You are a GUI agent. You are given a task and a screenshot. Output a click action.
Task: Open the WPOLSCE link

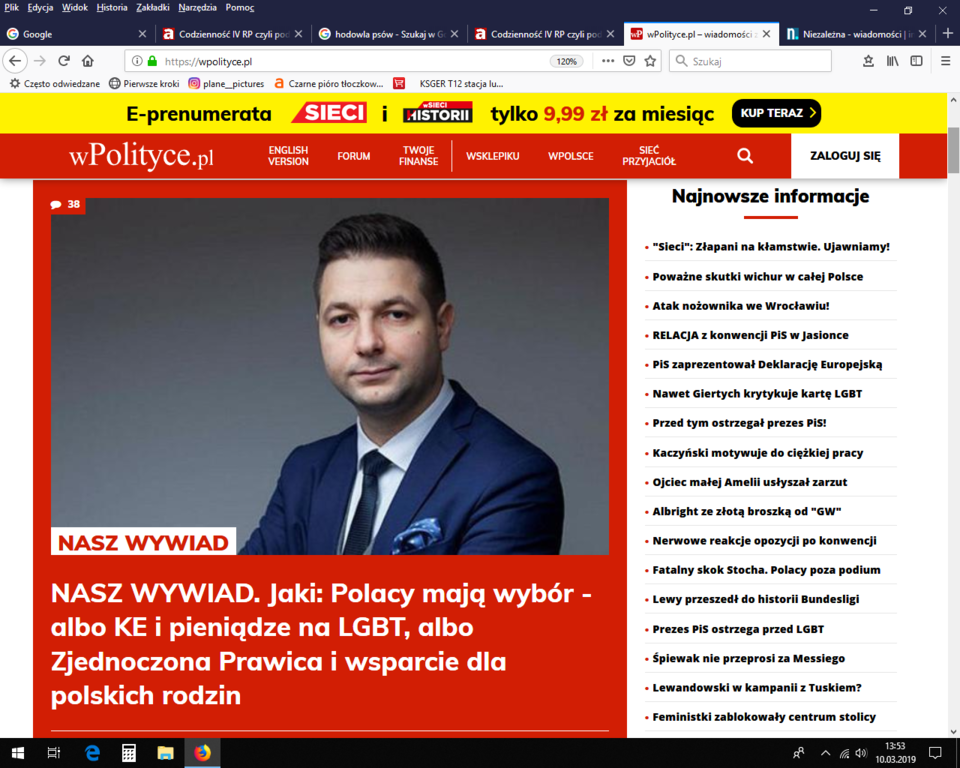(x=571, y=156)
